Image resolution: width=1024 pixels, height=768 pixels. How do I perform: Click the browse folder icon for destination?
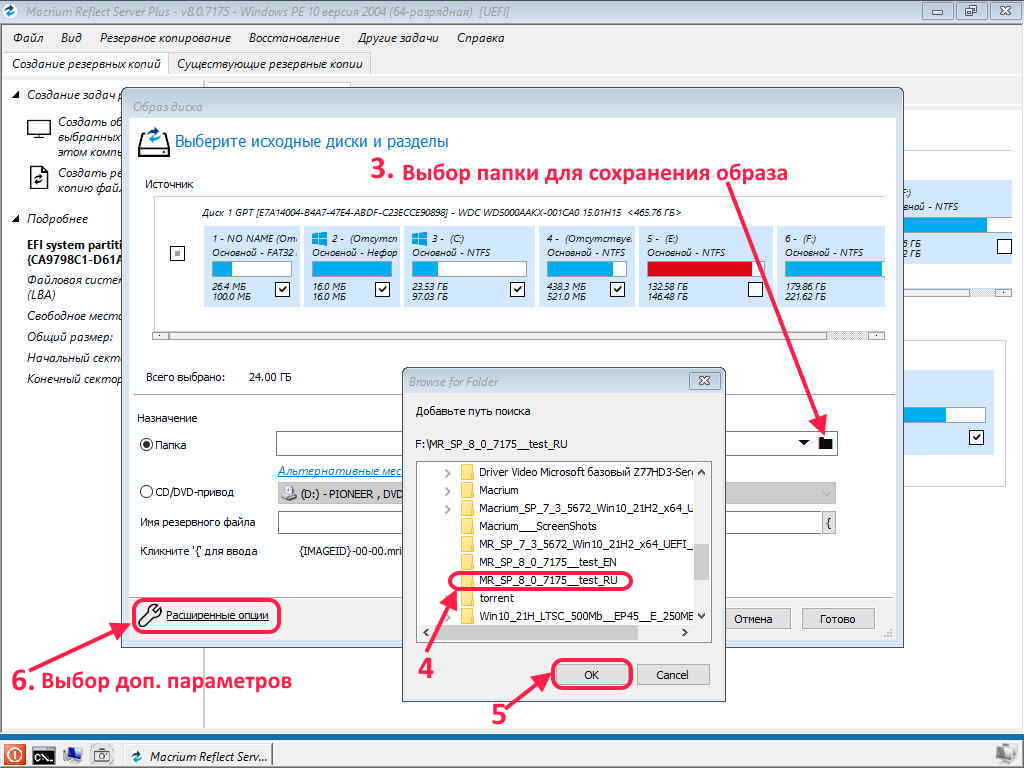click(825, 443)
